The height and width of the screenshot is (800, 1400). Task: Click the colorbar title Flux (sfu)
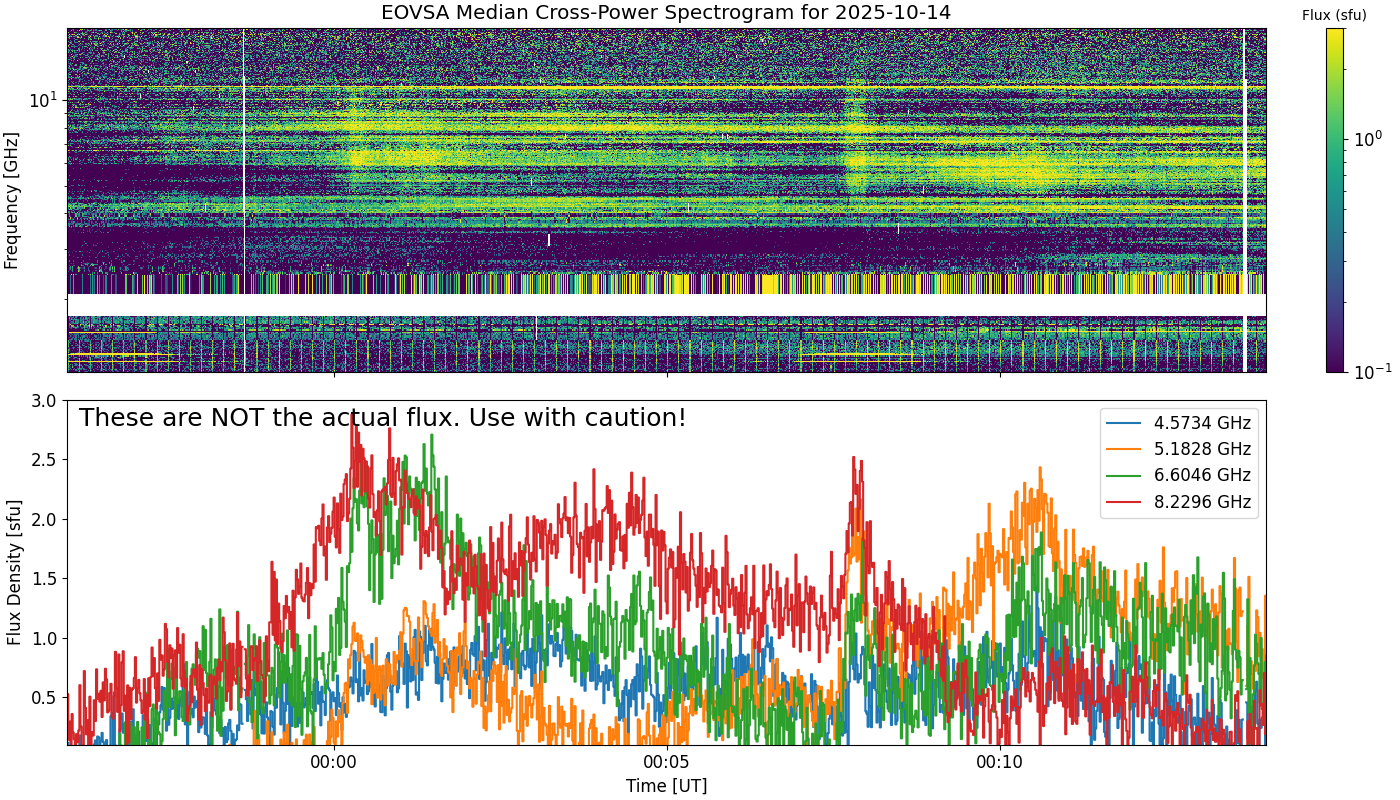1335,15
